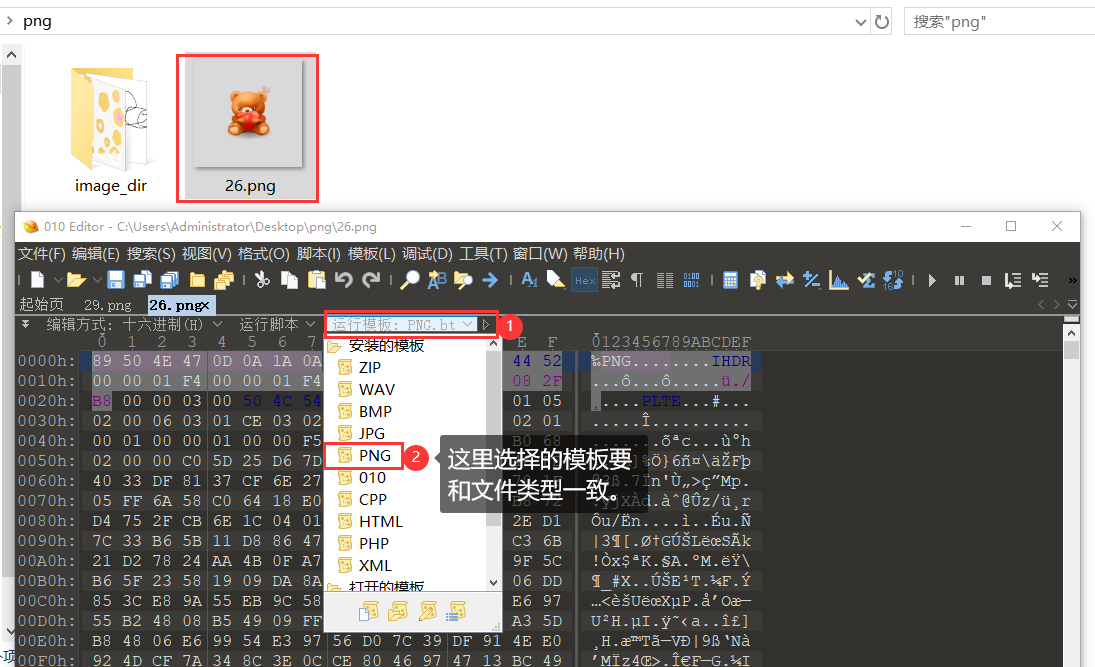Collapse the 安装的模板 folder
The image size is (1095, 667).
334,346
